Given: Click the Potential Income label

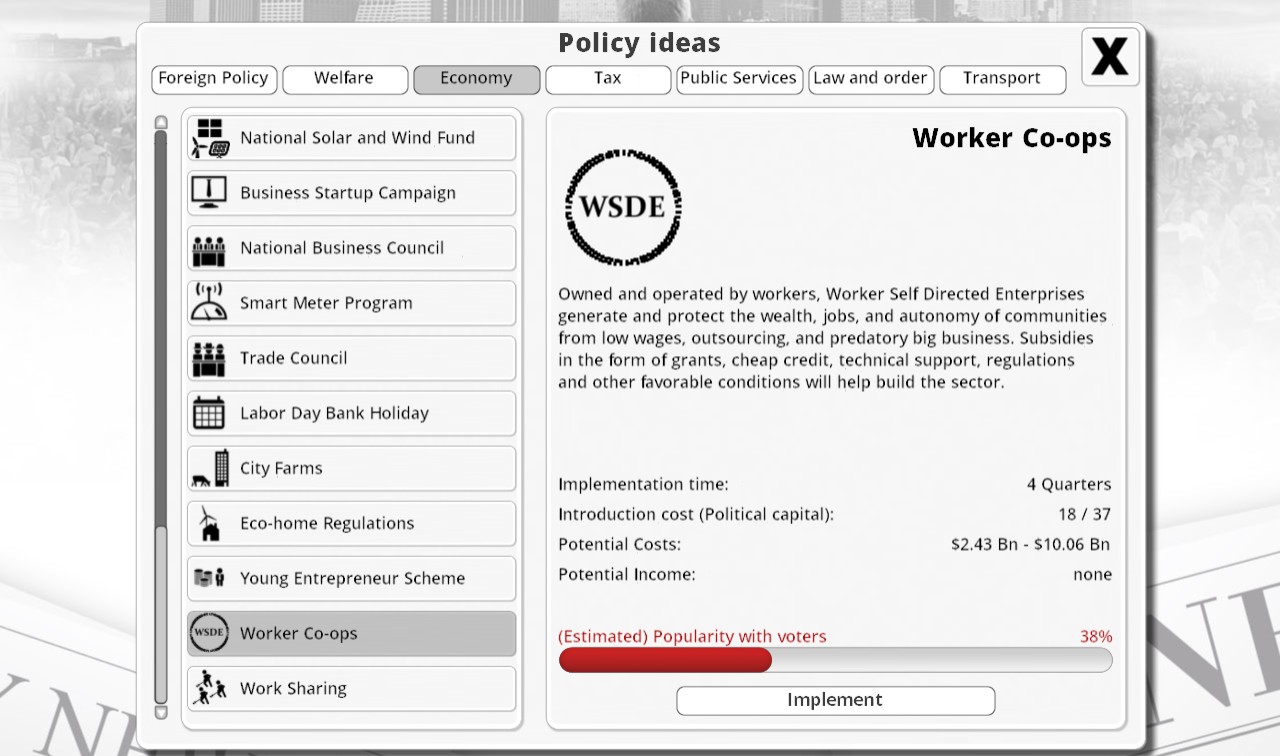Looking at the screenshot, I should click(627, 575).
